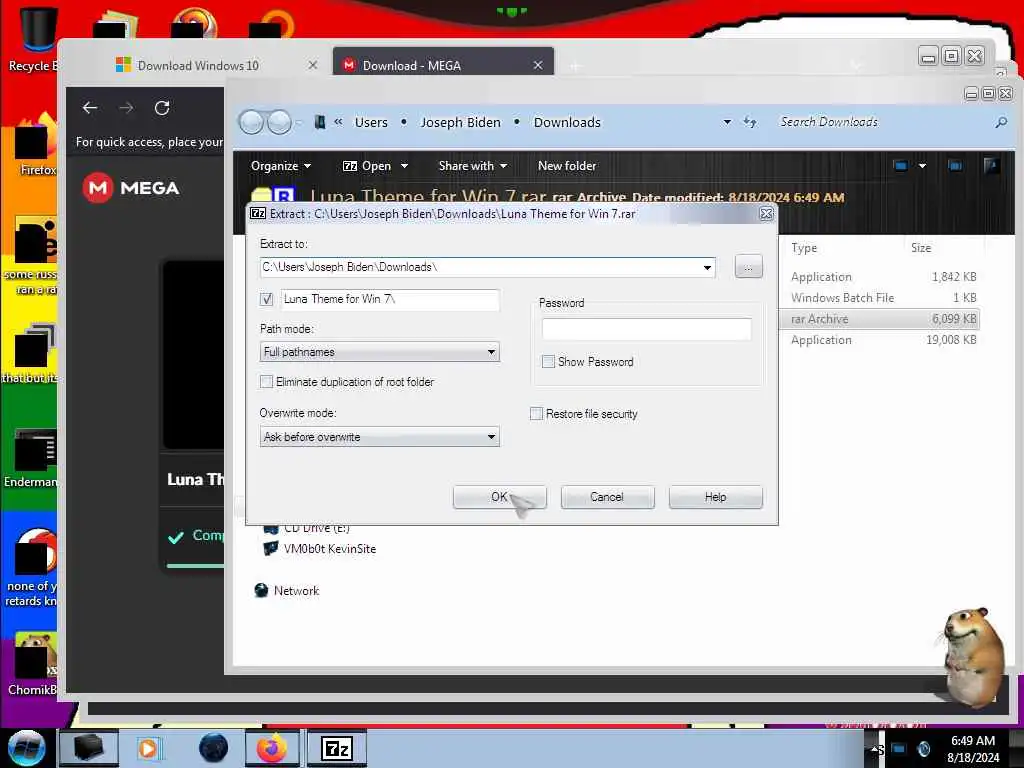
Task: Click Open with 7z in Explorer toolbar
Action: (x=367, y=166)
